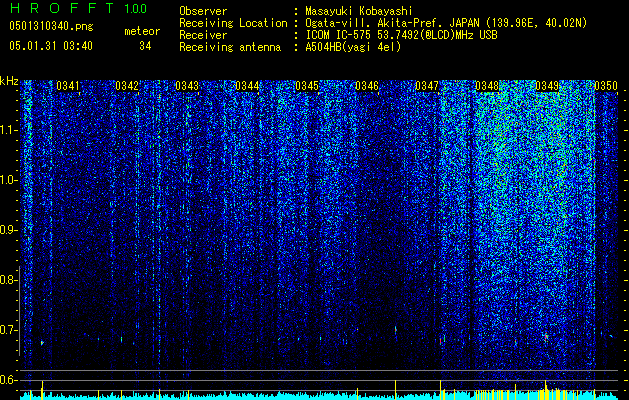Screen dimensions: 629x400
Task: Select time marker 0343
Action: coord(187,86)
